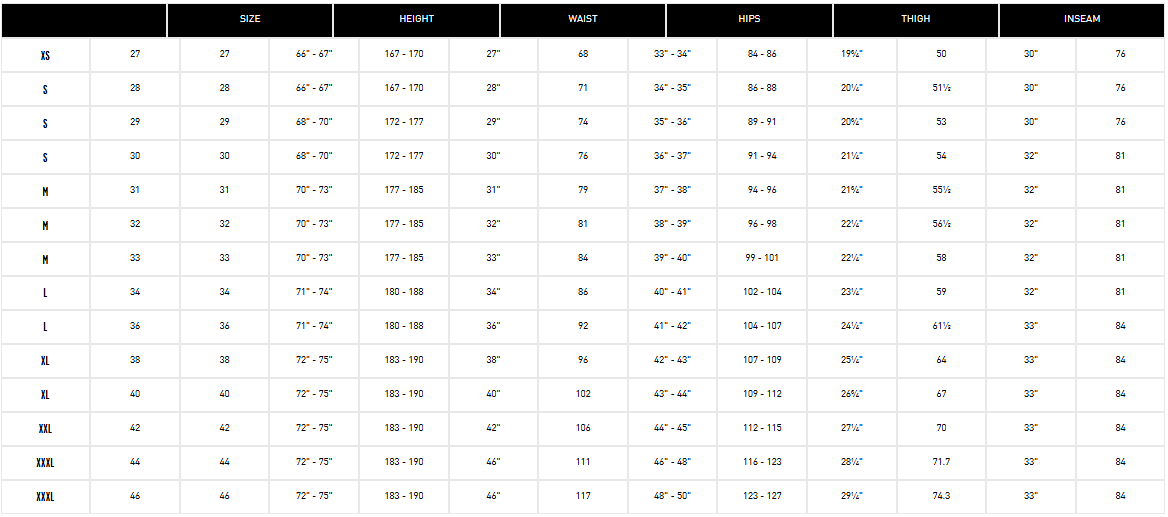Select the 99 - 101 hips cell
1168x517 pixels.
point(762,258)
